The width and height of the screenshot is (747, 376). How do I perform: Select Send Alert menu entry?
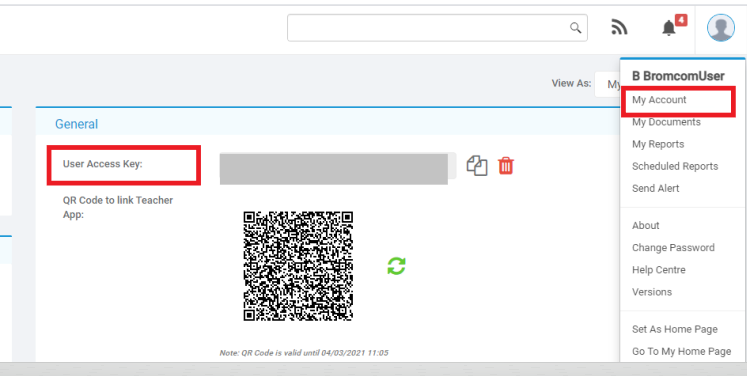tap(656, 188)
